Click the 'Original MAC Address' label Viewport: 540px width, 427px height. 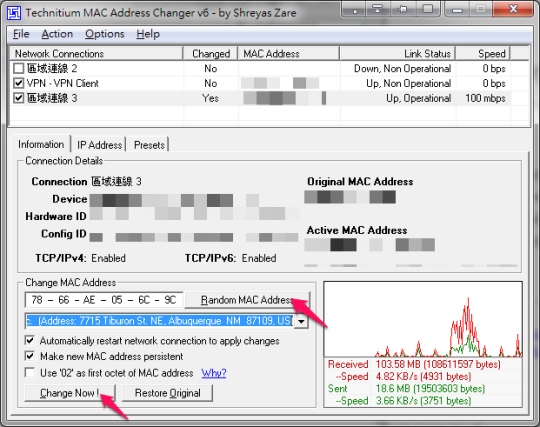(360, 181)
